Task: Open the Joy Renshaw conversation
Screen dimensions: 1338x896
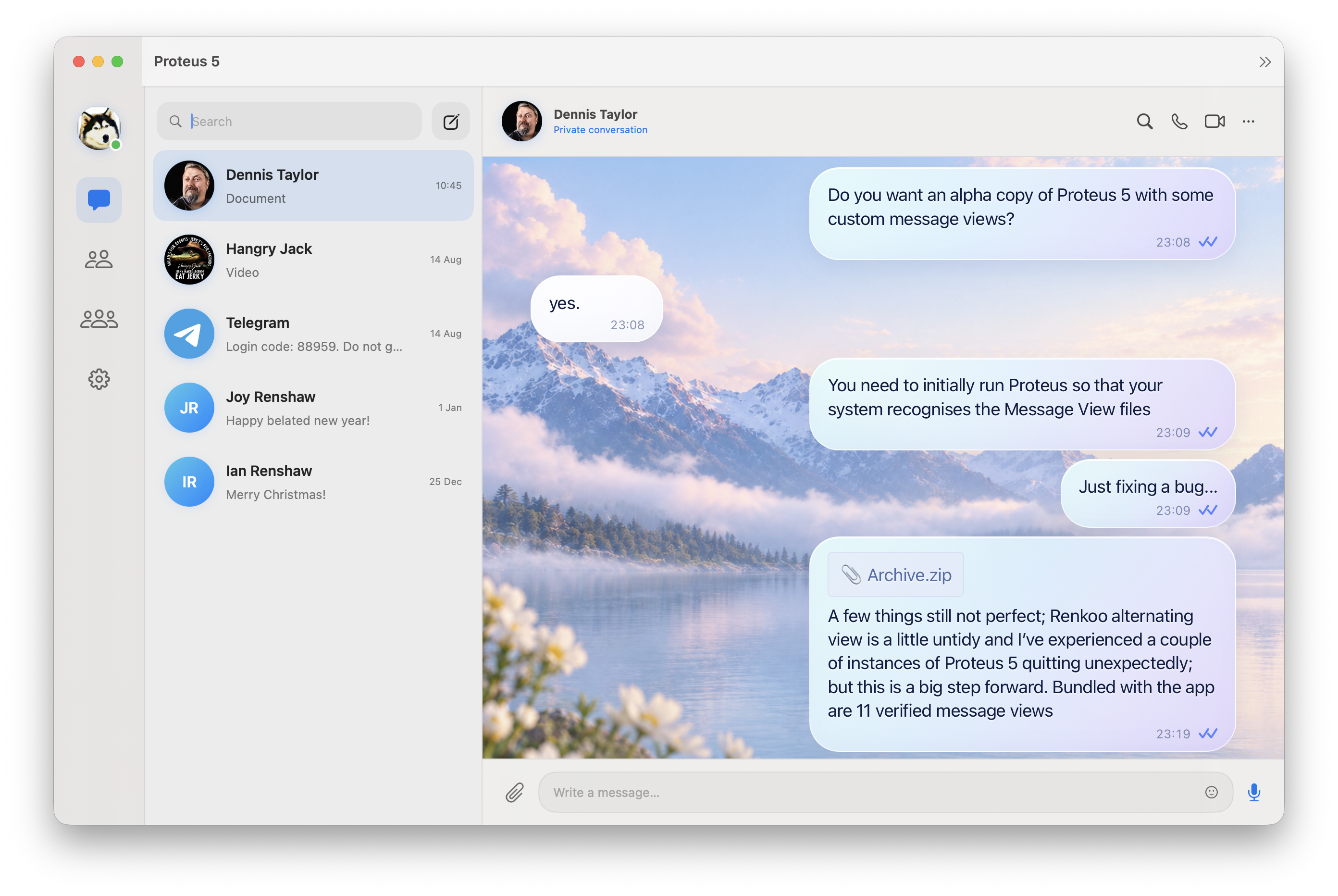Action: point(313,408)
